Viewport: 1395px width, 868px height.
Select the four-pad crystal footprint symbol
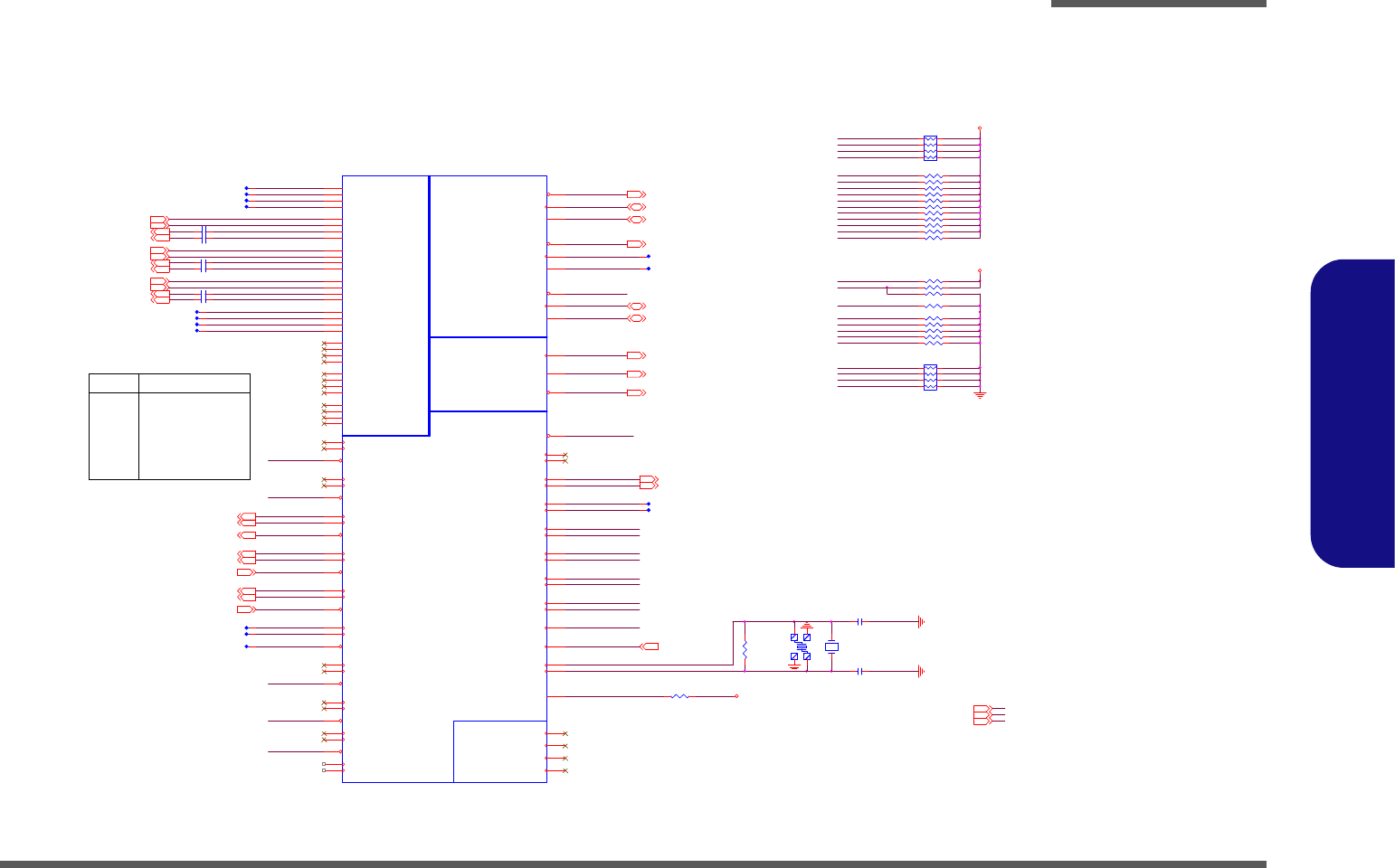(x=801, y=647)
